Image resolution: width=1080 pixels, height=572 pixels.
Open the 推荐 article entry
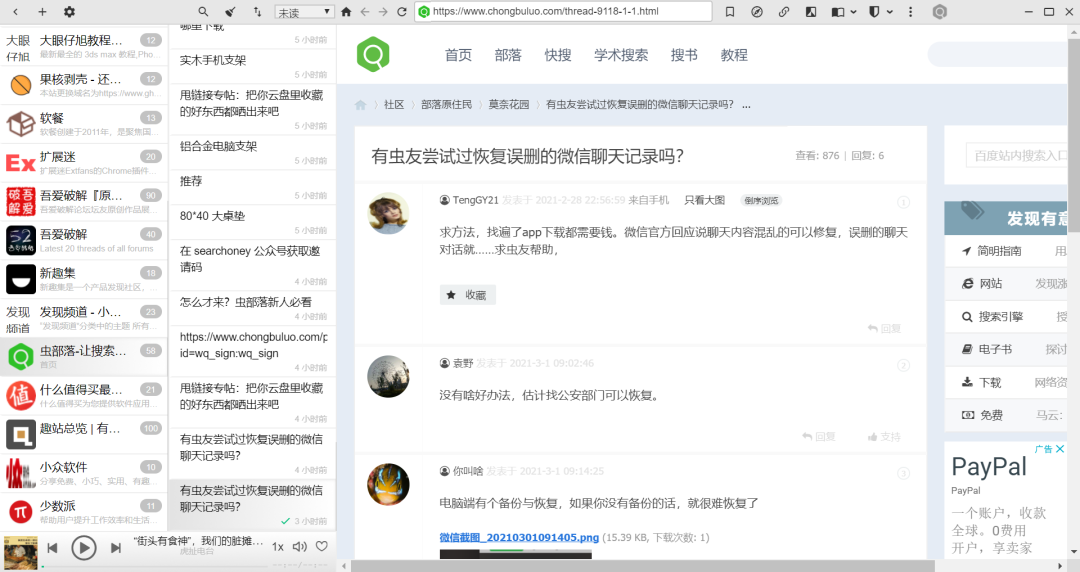[253, 187]
